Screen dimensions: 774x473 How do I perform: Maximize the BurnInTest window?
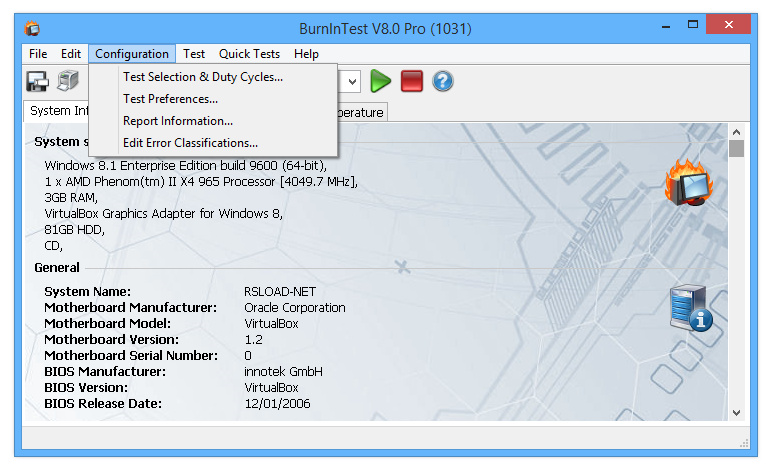pos(693,25)
